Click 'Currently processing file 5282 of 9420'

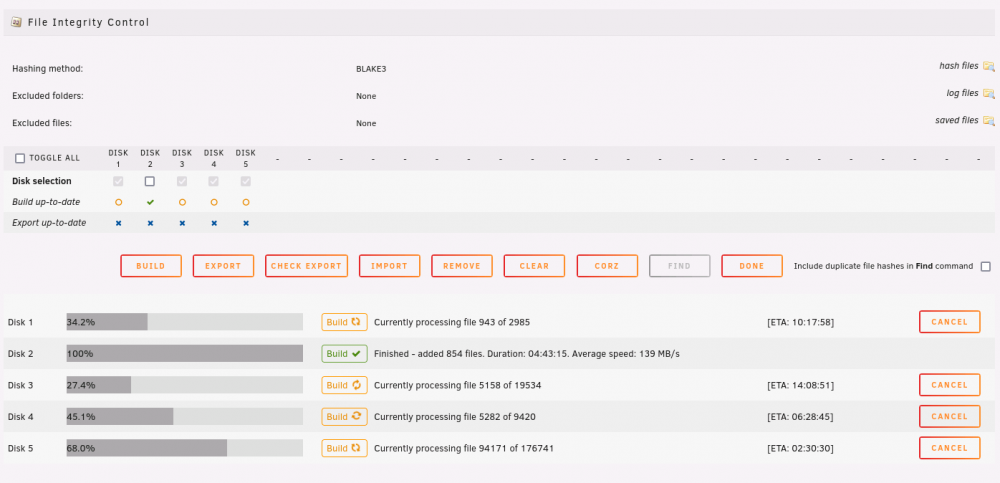pos(455,417)
